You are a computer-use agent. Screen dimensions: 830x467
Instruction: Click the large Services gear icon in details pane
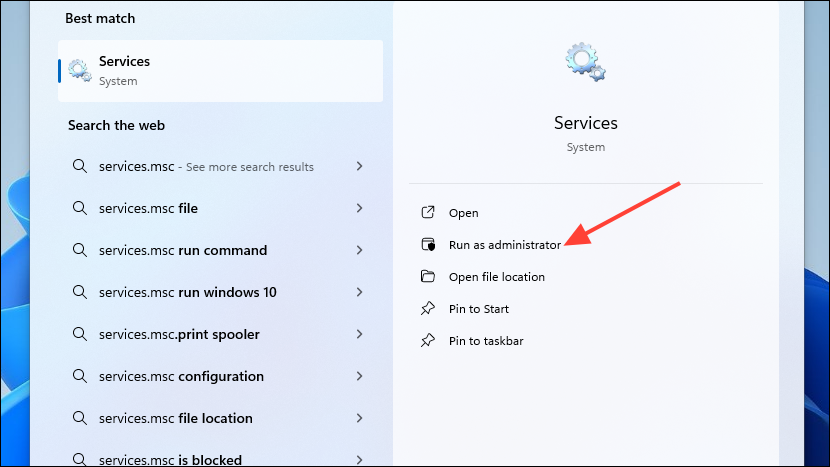point(585,62)
